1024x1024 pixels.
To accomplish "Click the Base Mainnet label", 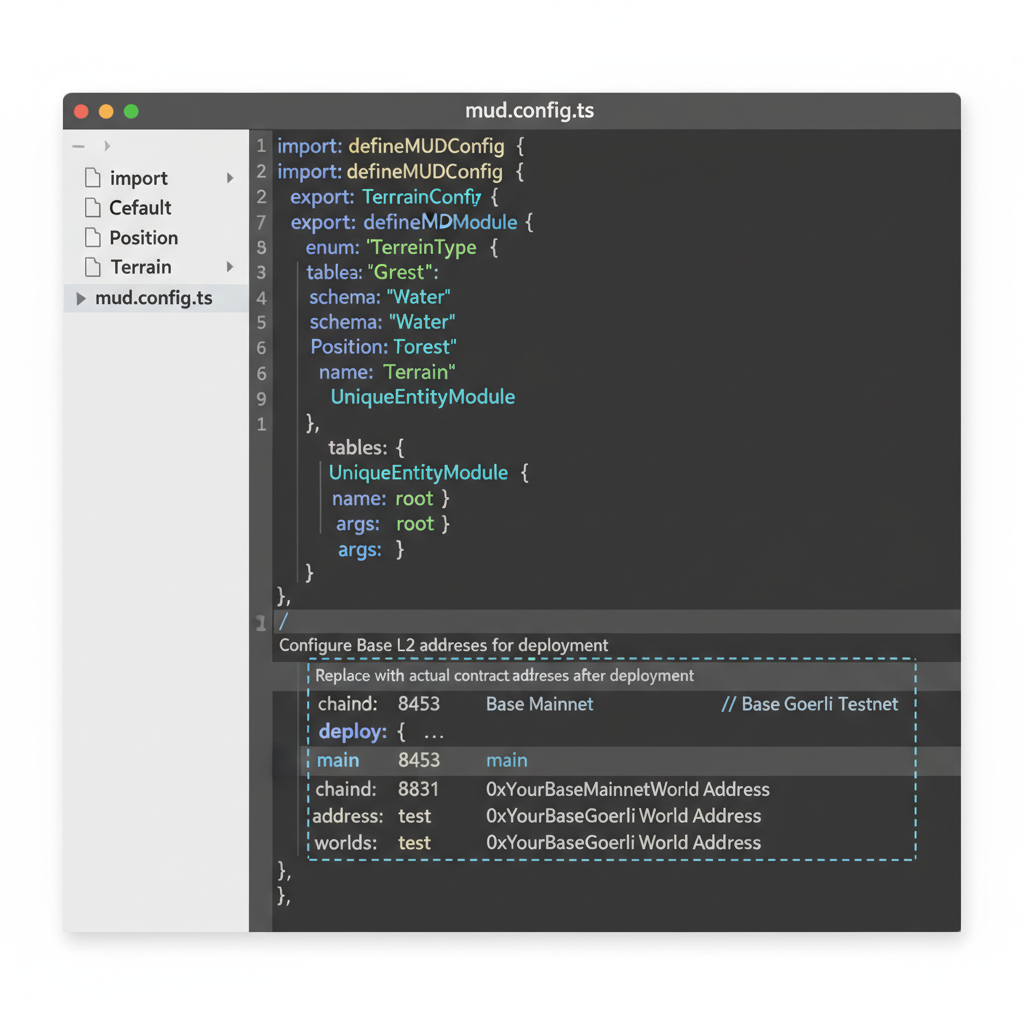I will [539, 704].
